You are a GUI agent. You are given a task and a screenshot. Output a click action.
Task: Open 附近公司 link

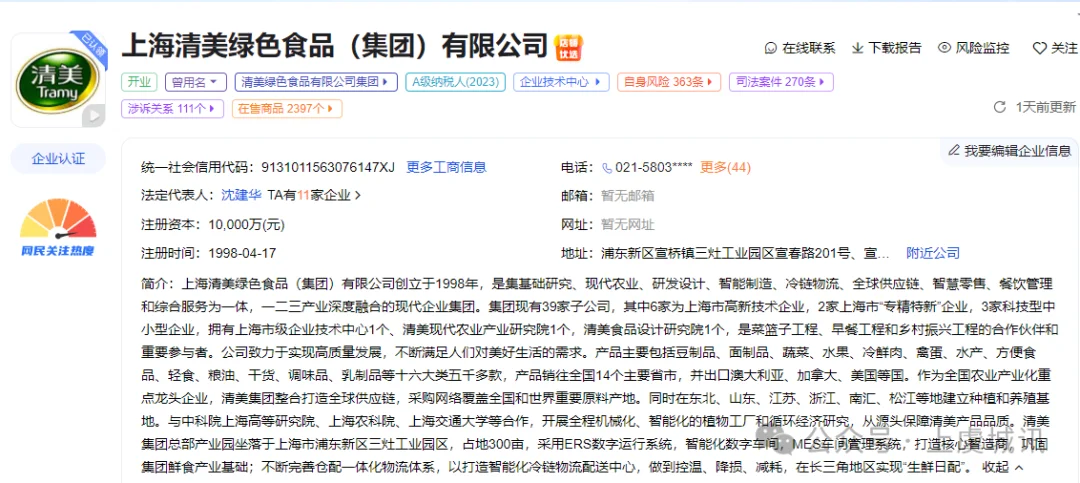933,254
